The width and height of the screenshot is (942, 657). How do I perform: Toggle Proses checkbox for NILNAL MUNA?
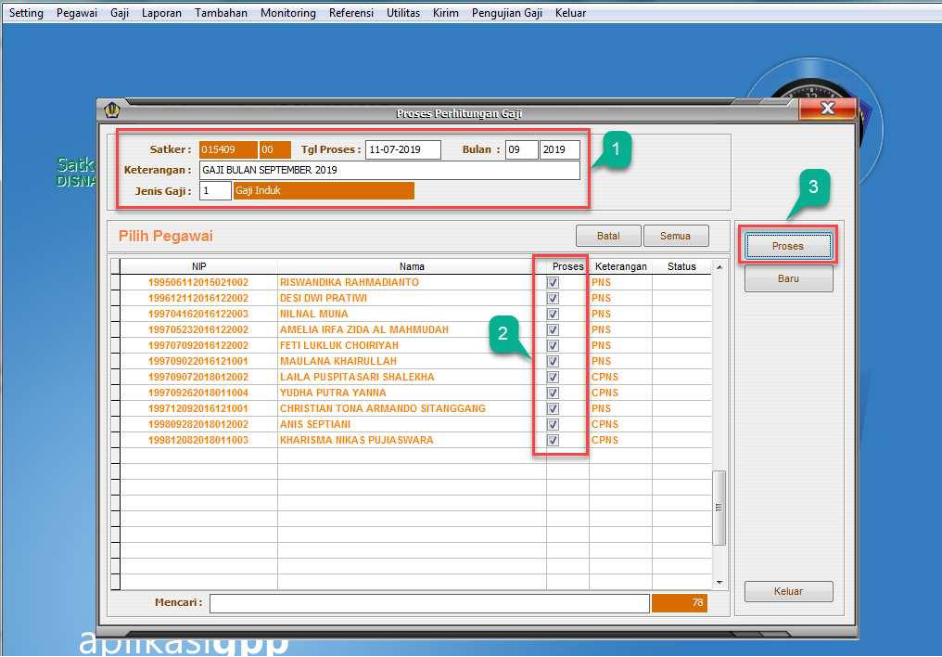[553, 314]
